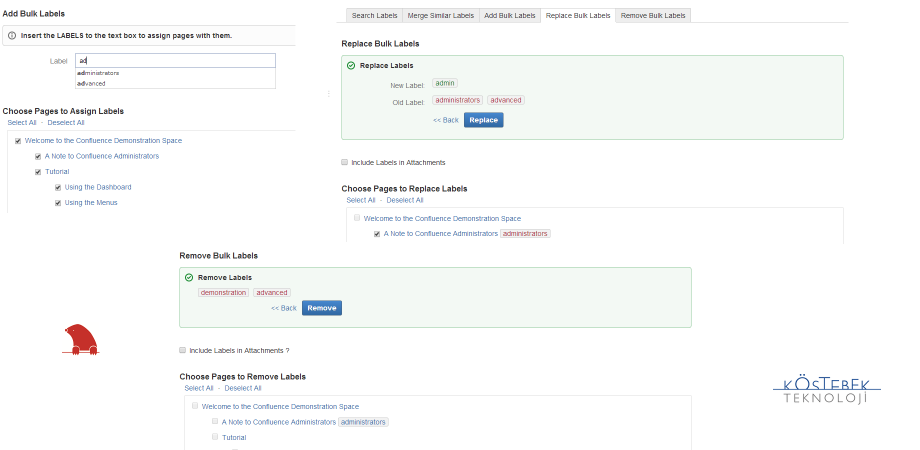Go to the Remove Bulk Labels tab
The image size is (920, 450).
coord(653,15)
